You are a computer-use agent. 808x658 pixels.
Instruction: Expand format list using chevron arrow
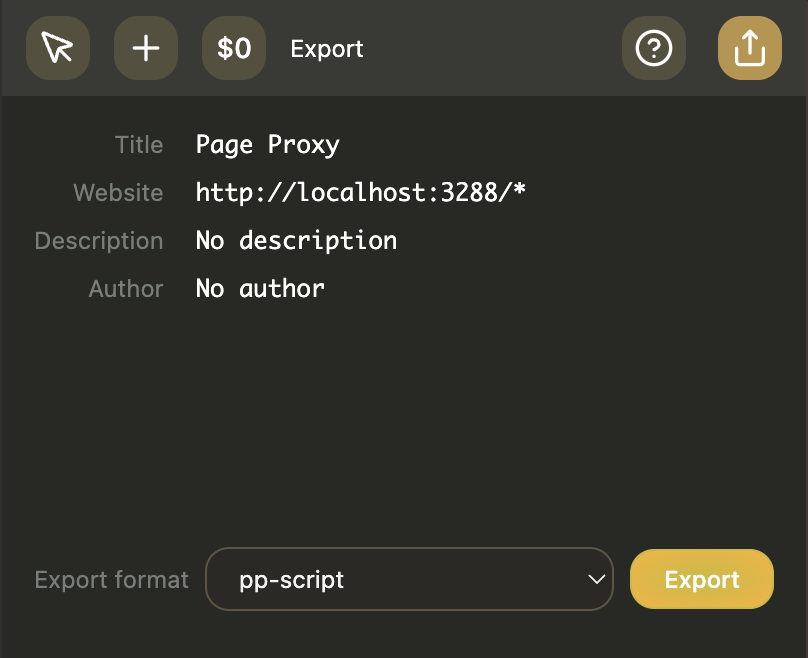(597, 579)
